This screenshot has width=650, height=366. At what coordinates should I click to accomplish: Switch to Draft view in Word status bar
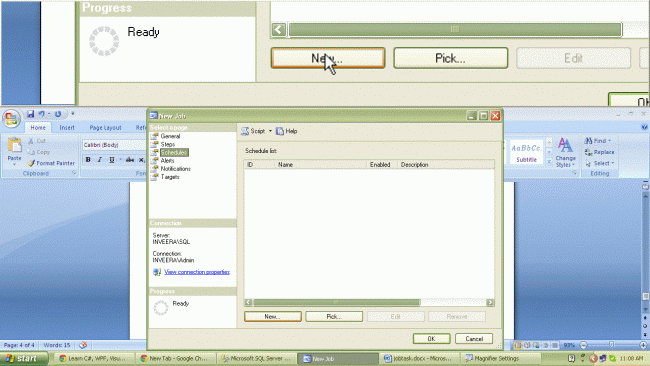555,345
